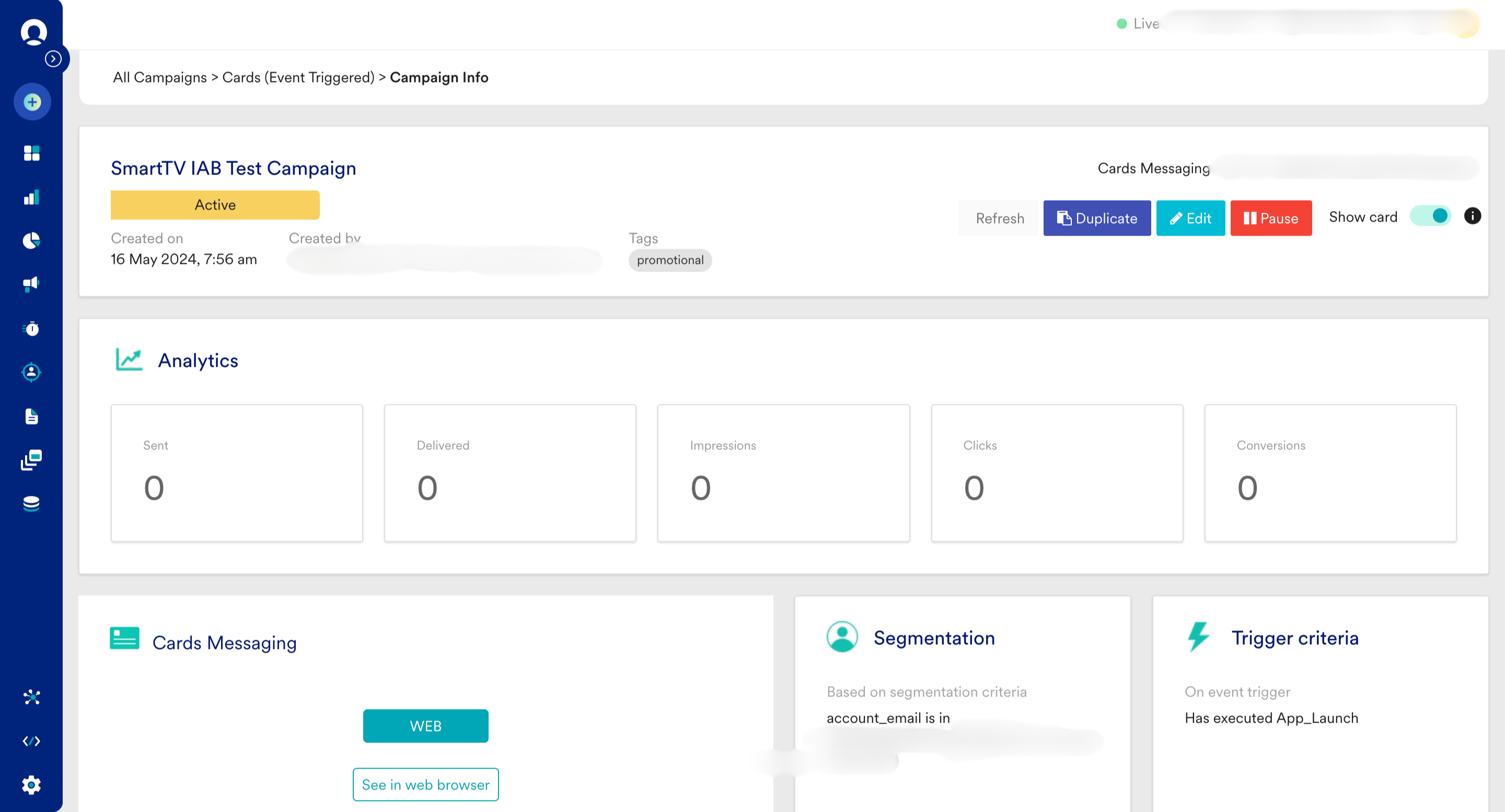This screenshot has height=812, width=1505.
Task: Open Cards (Event Triggered) breadcrumb
Action: pos(298,77)
